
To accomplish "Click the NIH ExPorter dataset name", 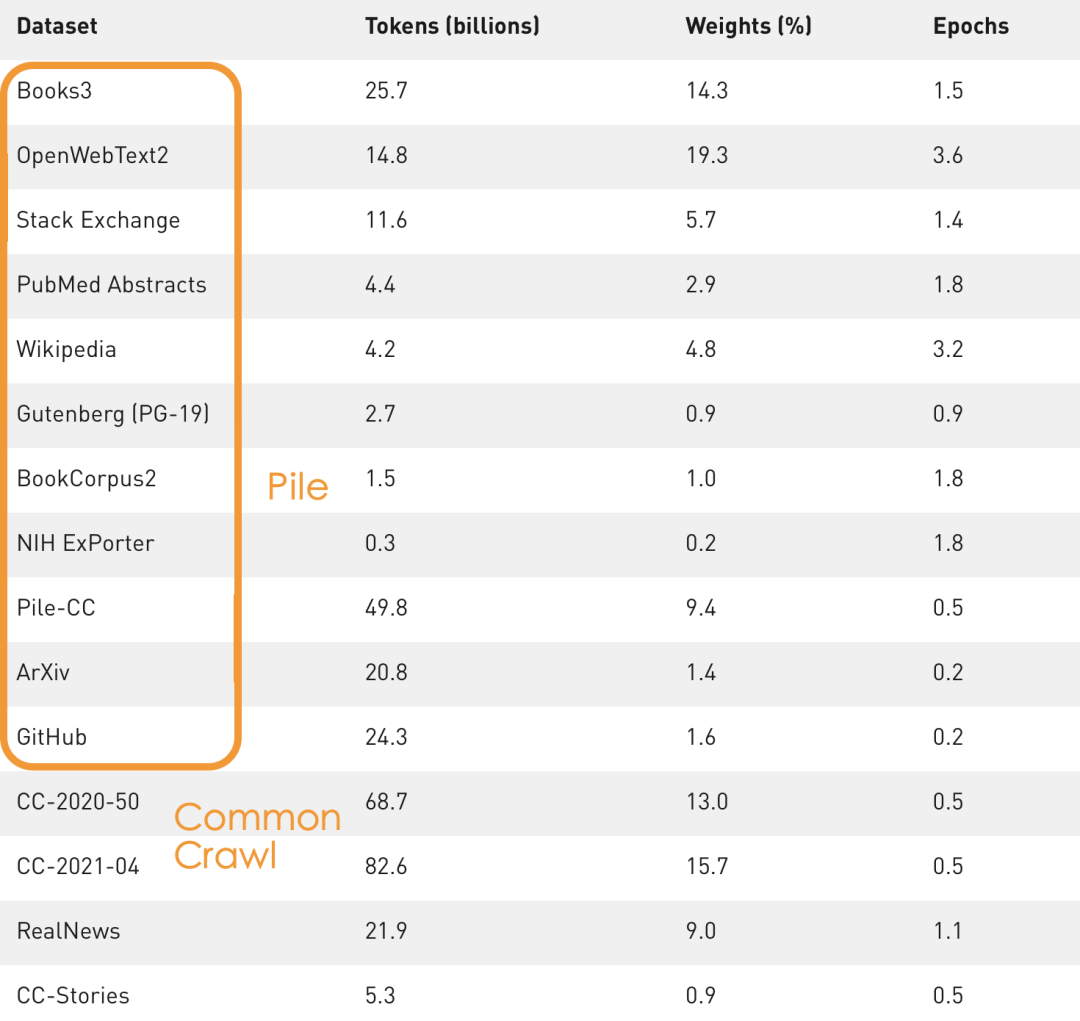I will point(85,544).
